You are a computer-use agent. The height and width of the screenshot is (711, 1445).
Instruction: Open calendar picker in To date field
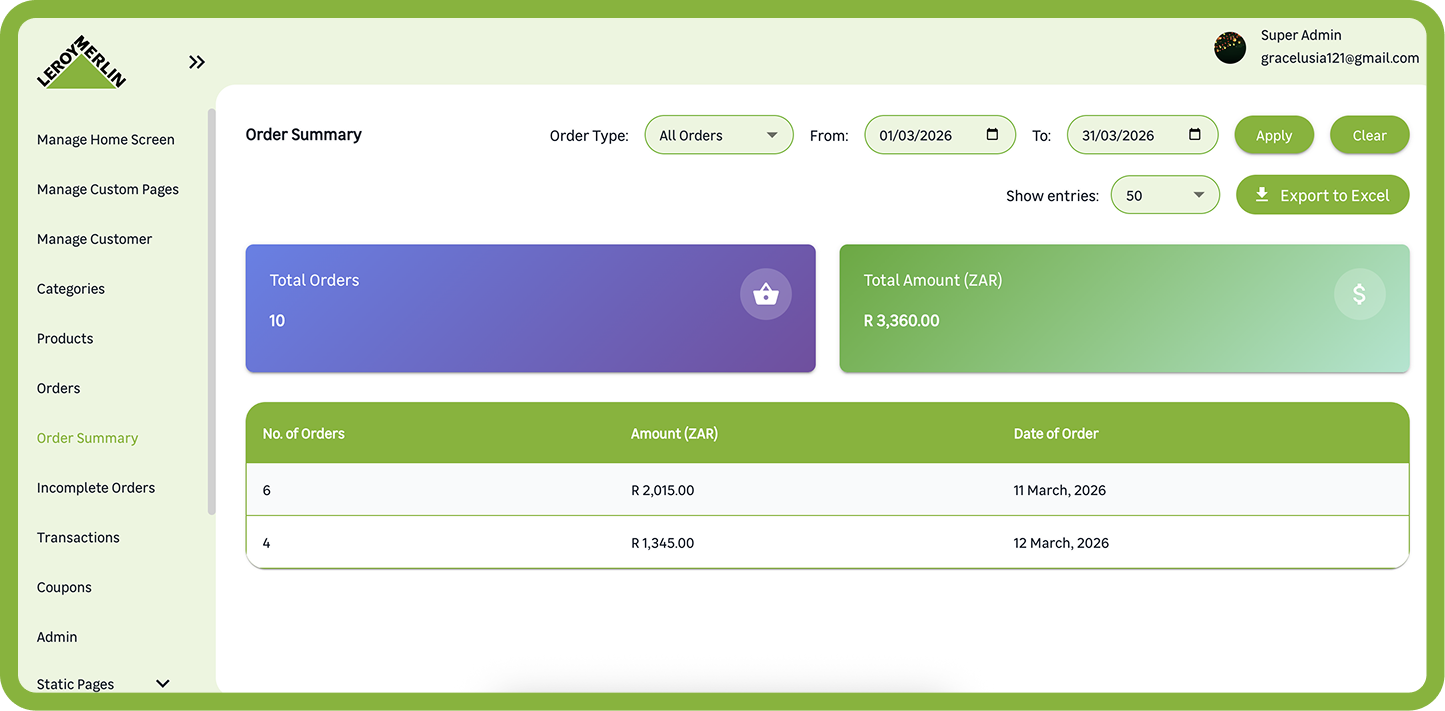1194,135
